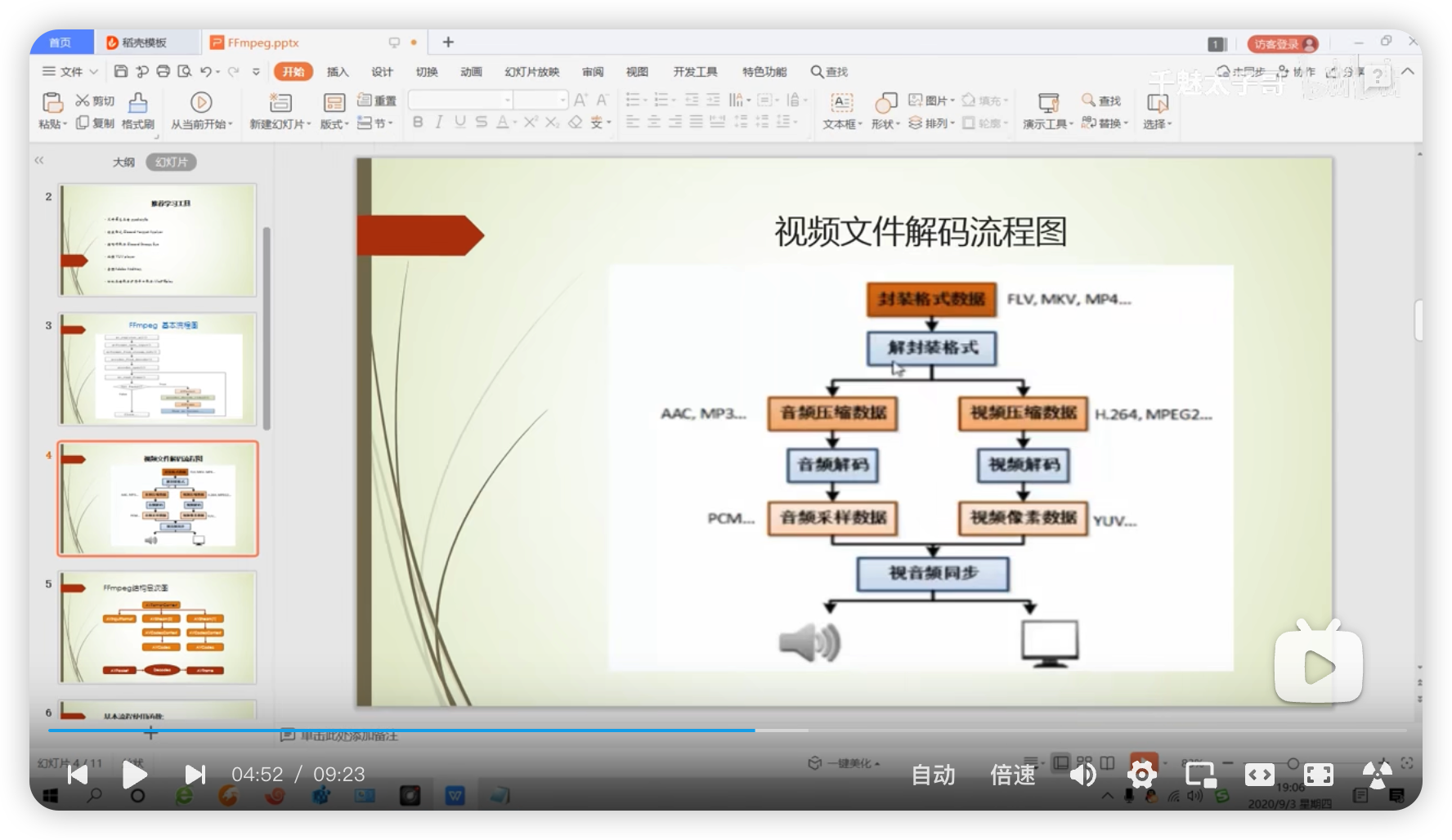Play the video
This screenshot has width=1452, height=840.
[x=134, y=774]
